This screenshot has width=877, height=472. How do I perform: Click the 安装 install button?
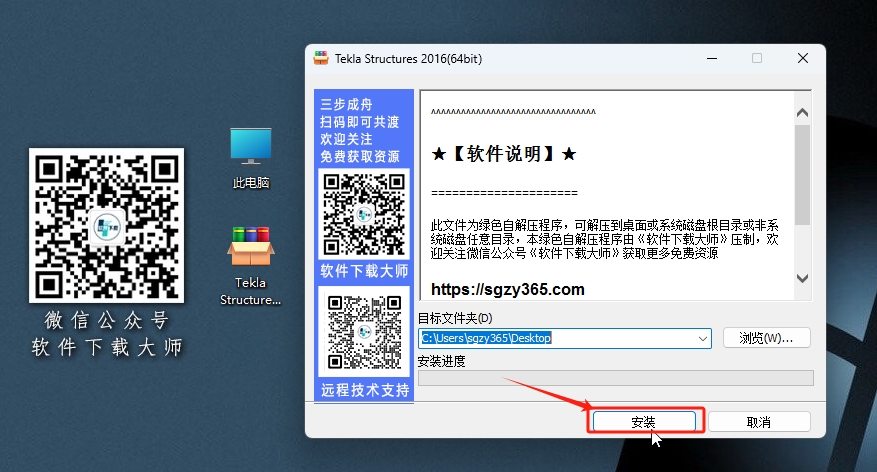point(644,422)
